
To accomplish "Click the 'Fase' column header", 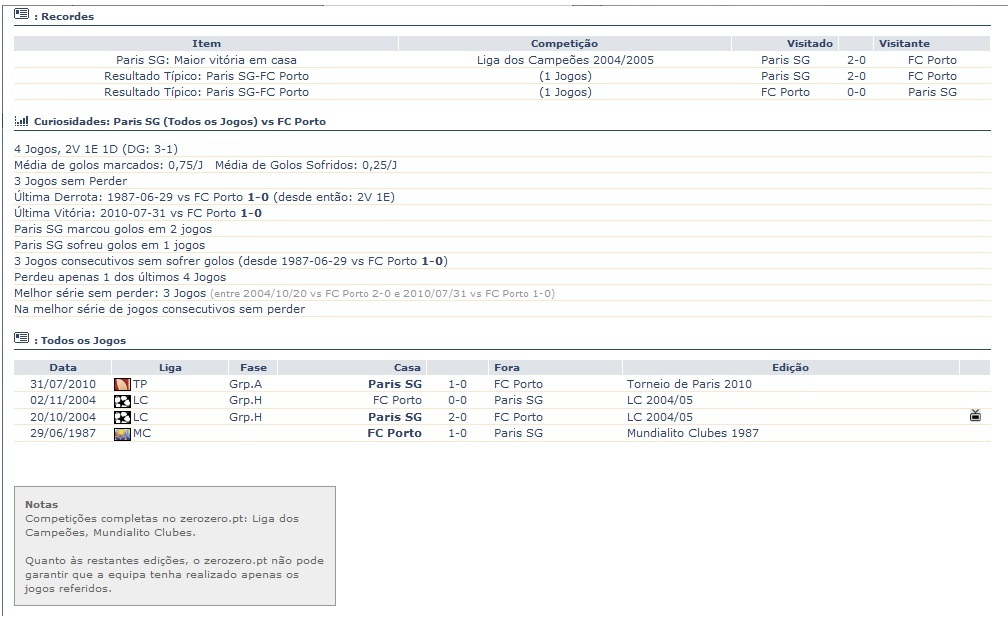I will coord(253,368).
